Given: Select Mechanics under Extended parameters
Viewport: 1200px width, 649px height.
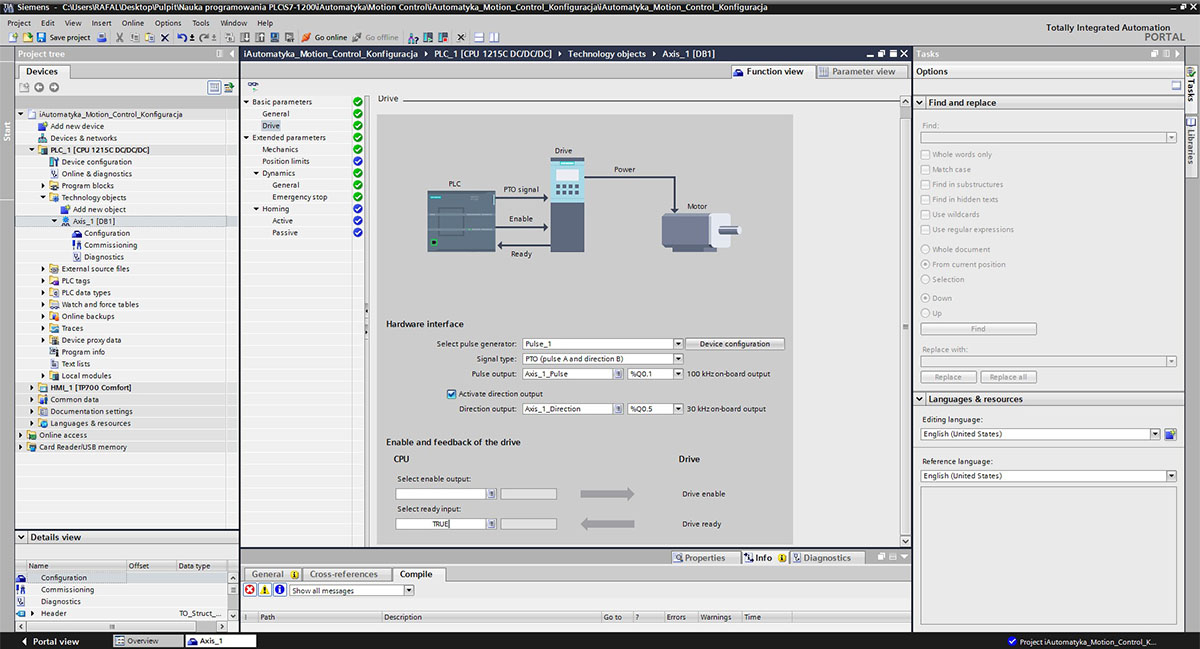Looking at the screenshot, I should (280, 150).
